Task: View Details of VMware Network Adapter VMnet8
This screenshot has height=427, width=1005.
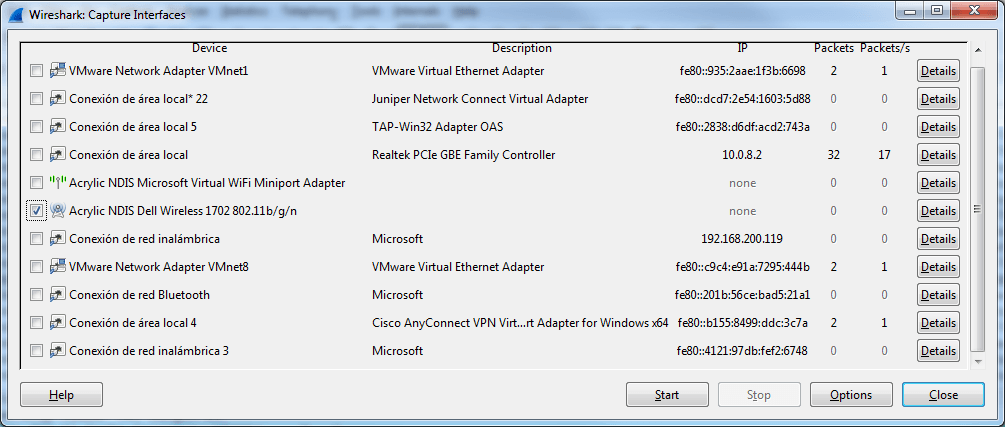Action: tap(938, 267)
